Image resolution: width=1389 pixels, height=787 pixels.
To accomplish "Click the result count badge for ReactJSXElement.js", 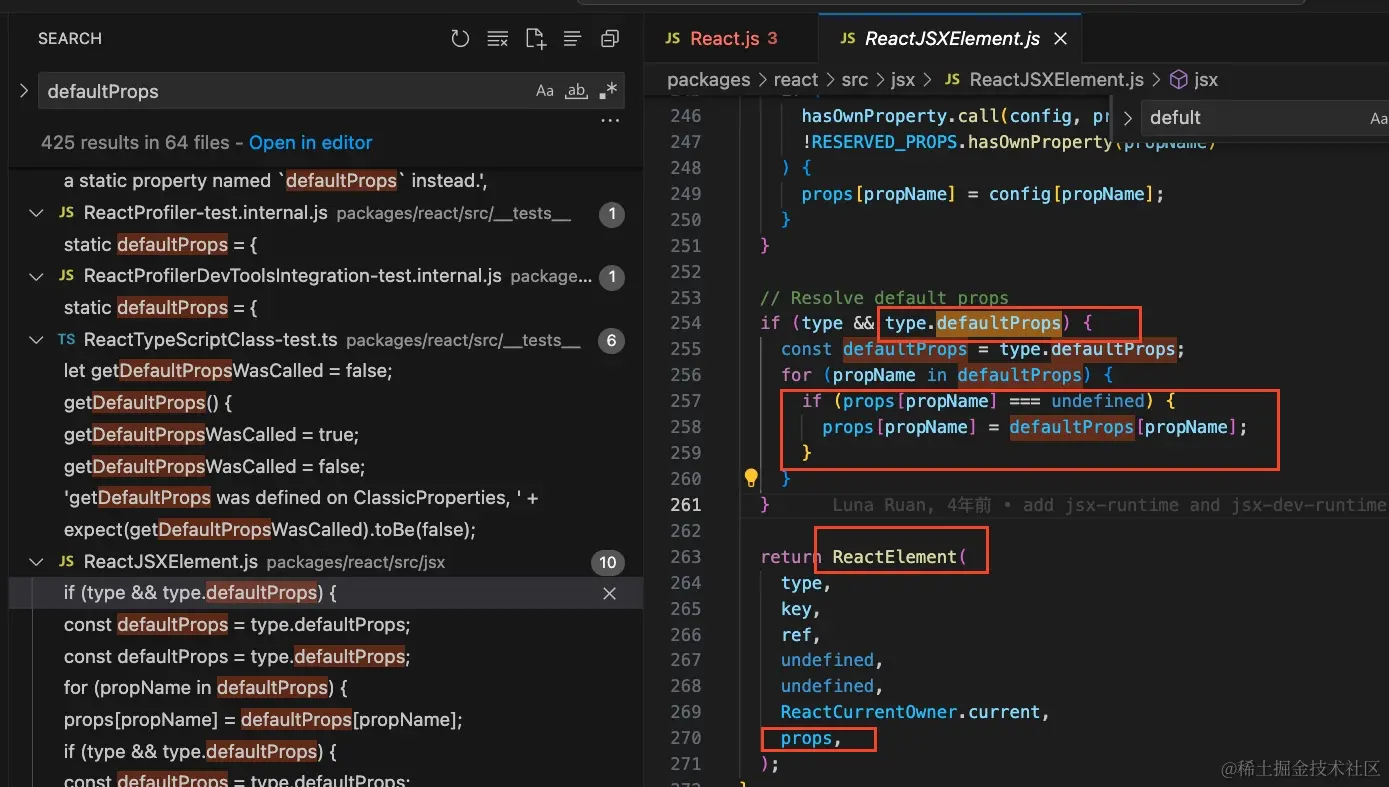I will pos(607,563).
